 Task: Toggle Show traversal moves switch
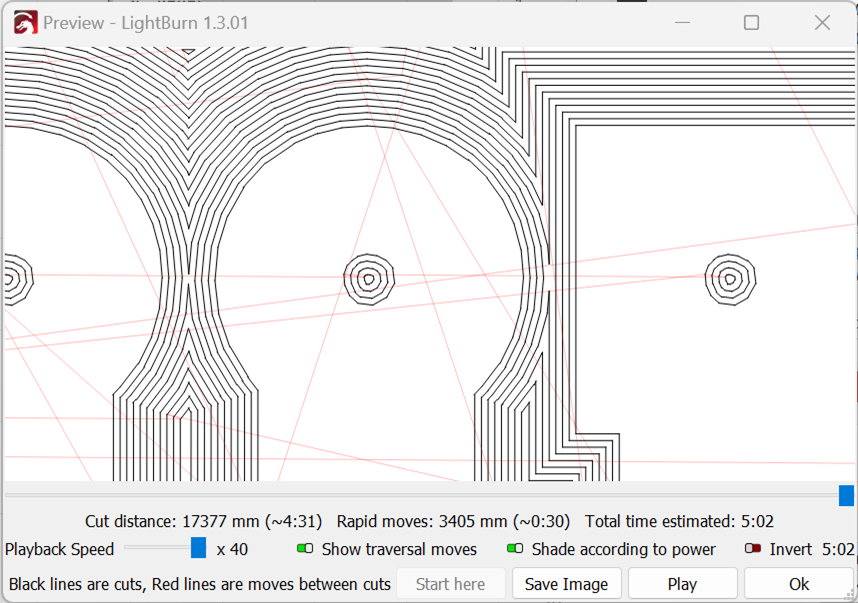click(305, 548)
